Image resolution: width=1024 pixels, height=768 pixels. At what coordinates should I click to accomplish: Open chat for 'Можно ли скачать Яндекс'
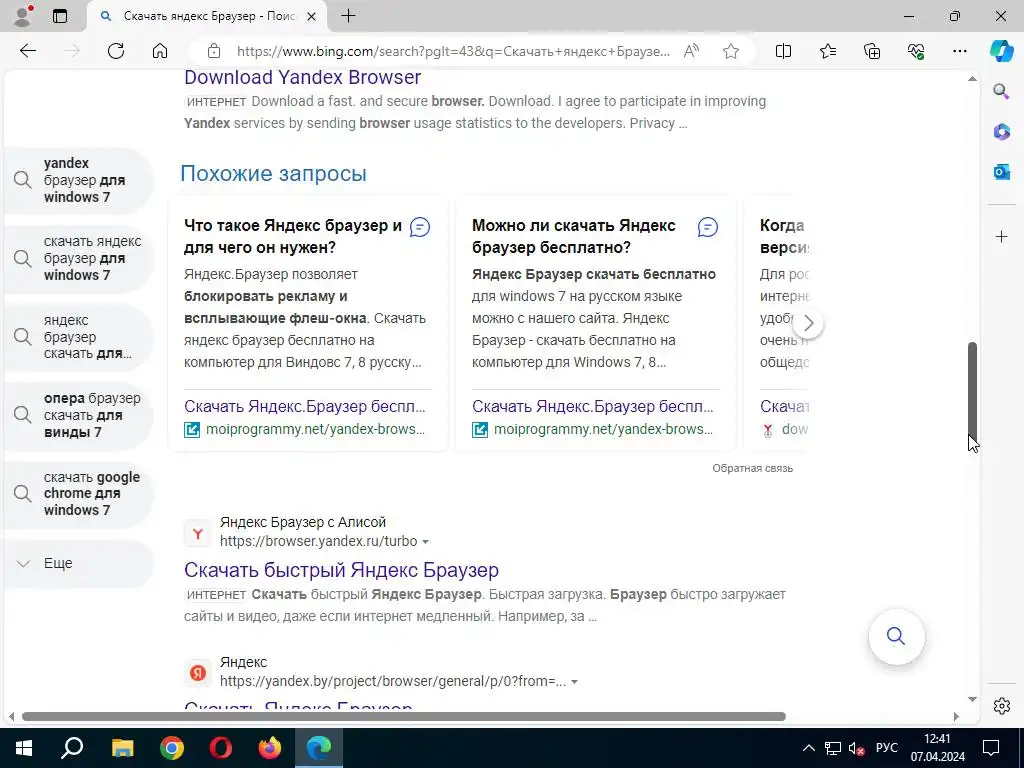[708, 227]
